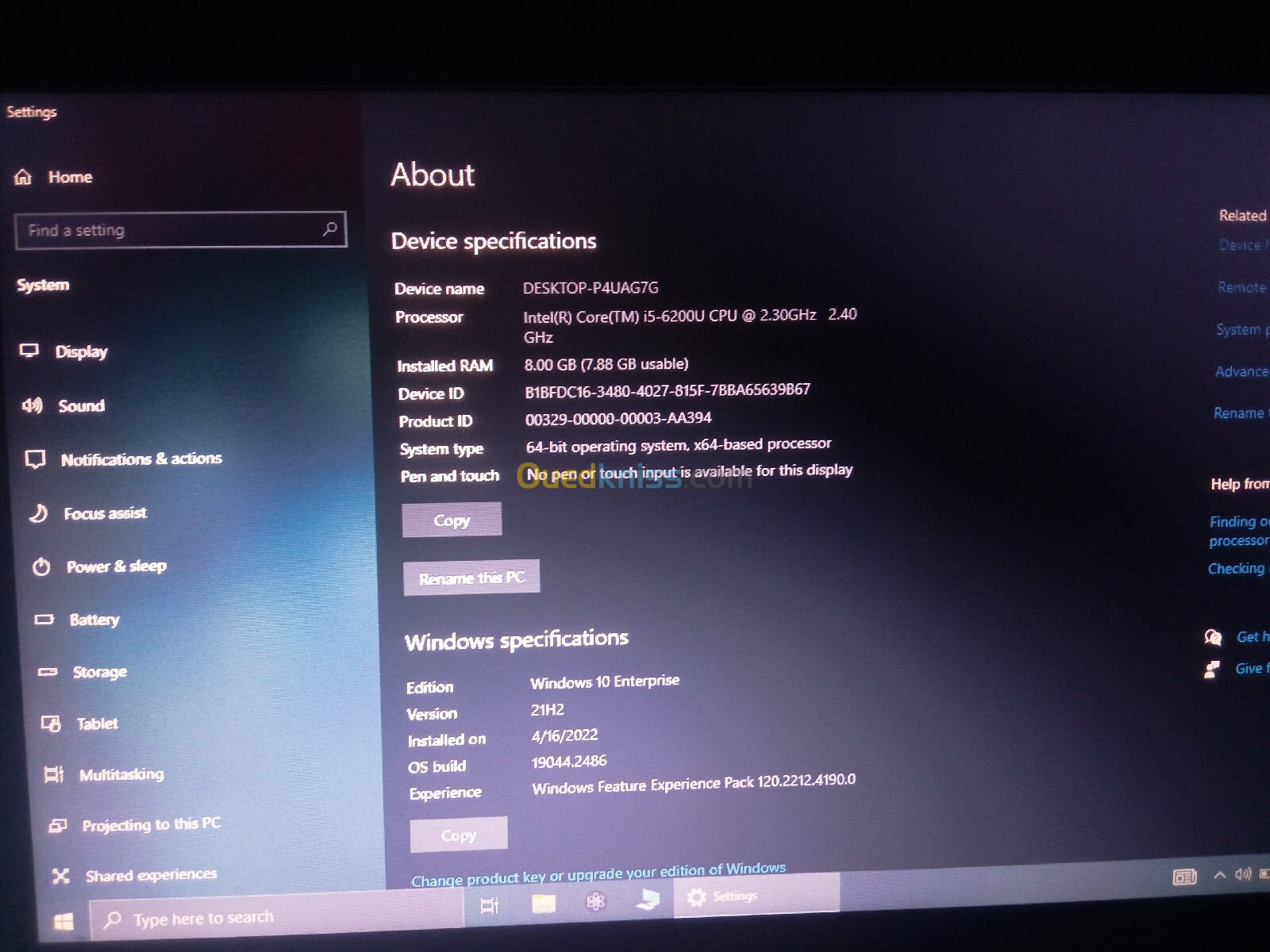
Task: Copy the device specifications
Action: (452, 520)
